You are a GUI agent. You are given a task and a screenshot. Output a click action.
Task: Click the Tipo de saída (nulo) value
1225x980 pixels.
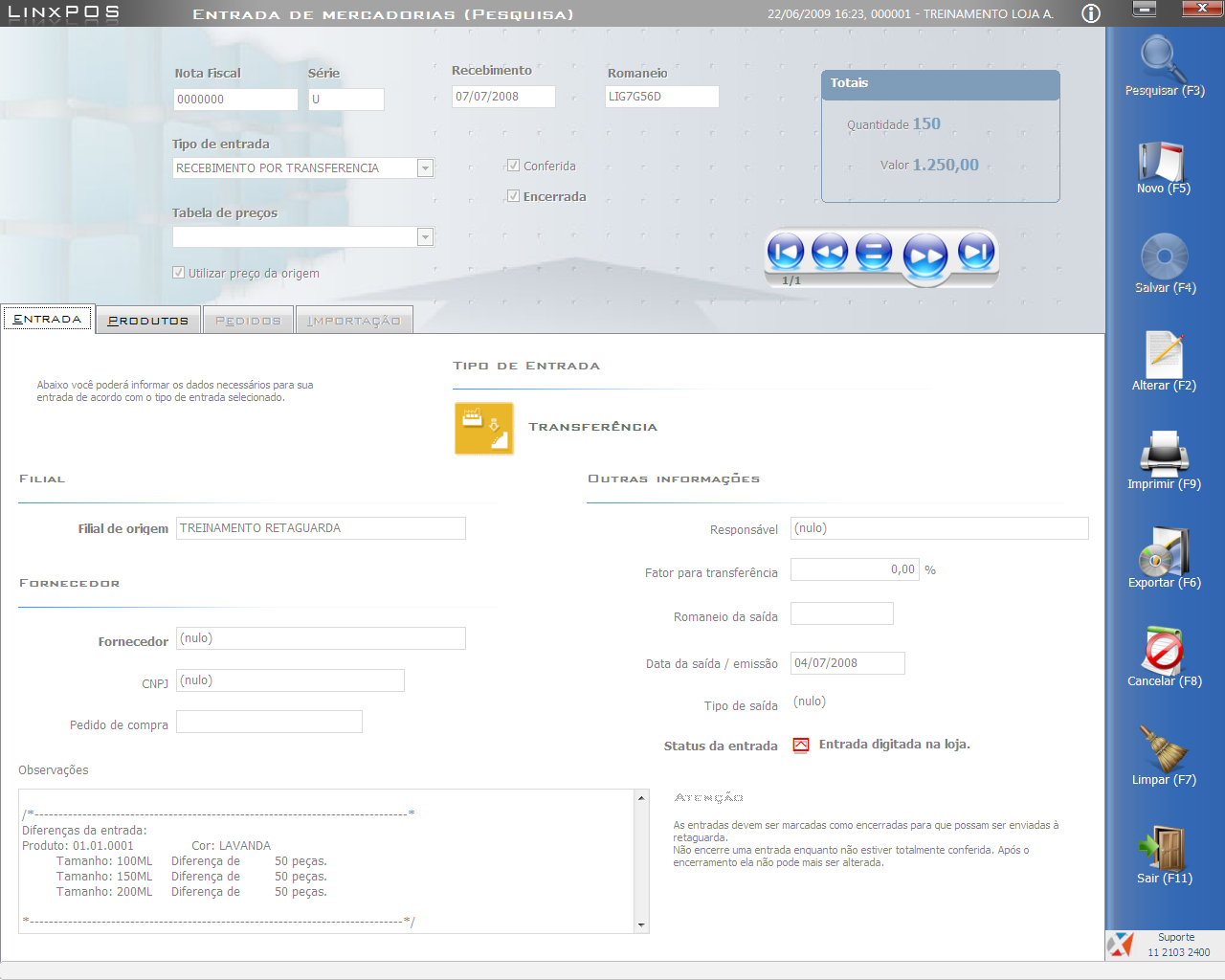(x=810, y=702)
